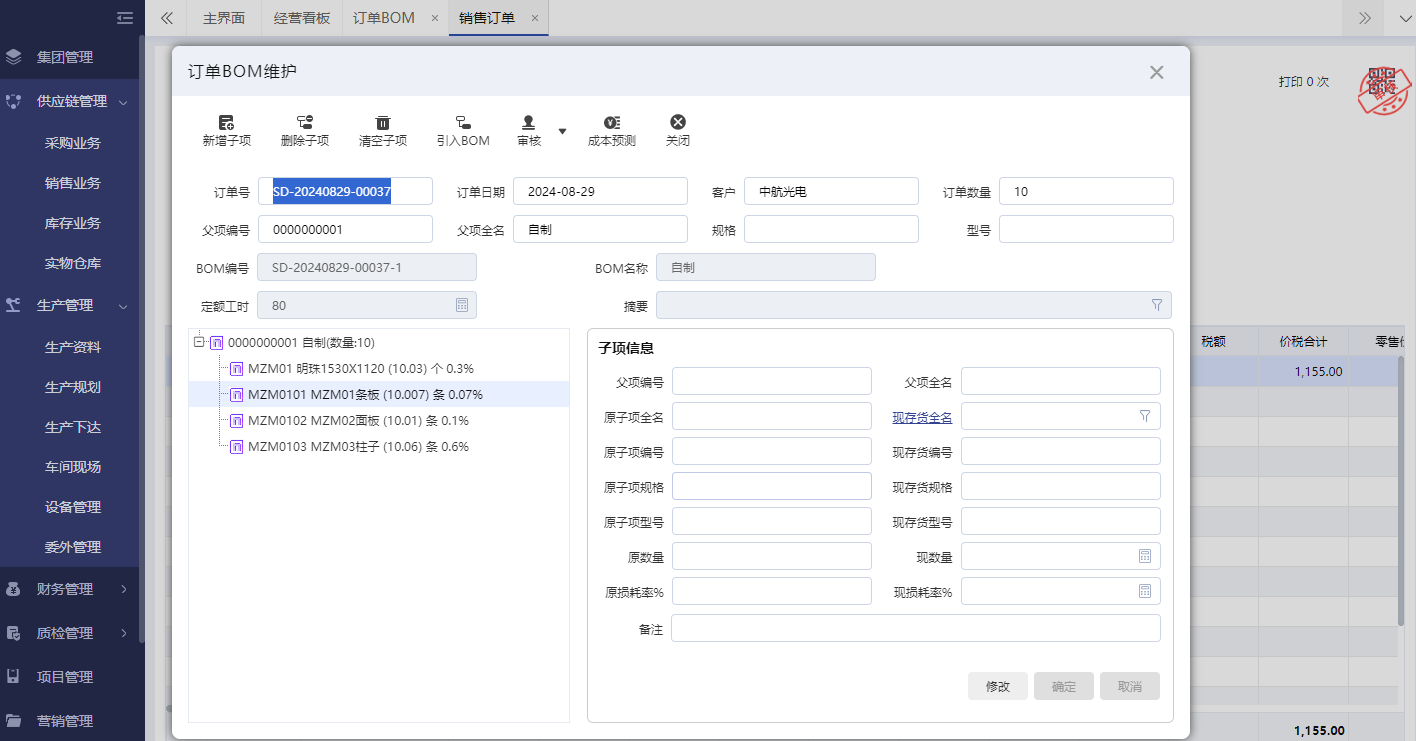The width and height of the screenshot is (1416, 741).
Task: Click the filter icon next to 现存货全名 field
Action: point(1144,415)
